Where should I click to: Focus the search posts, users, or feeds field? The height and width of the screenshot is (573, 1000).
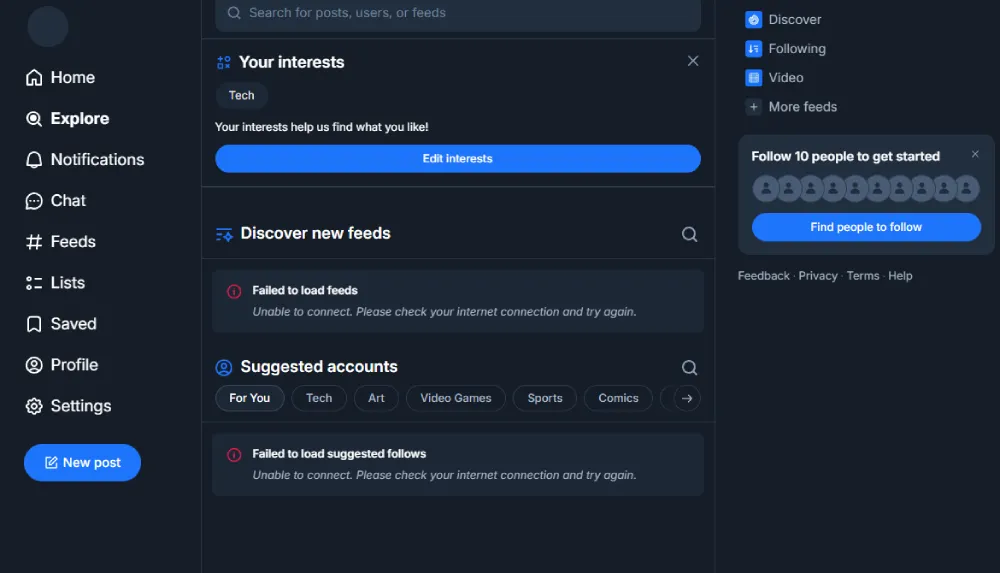458,13
